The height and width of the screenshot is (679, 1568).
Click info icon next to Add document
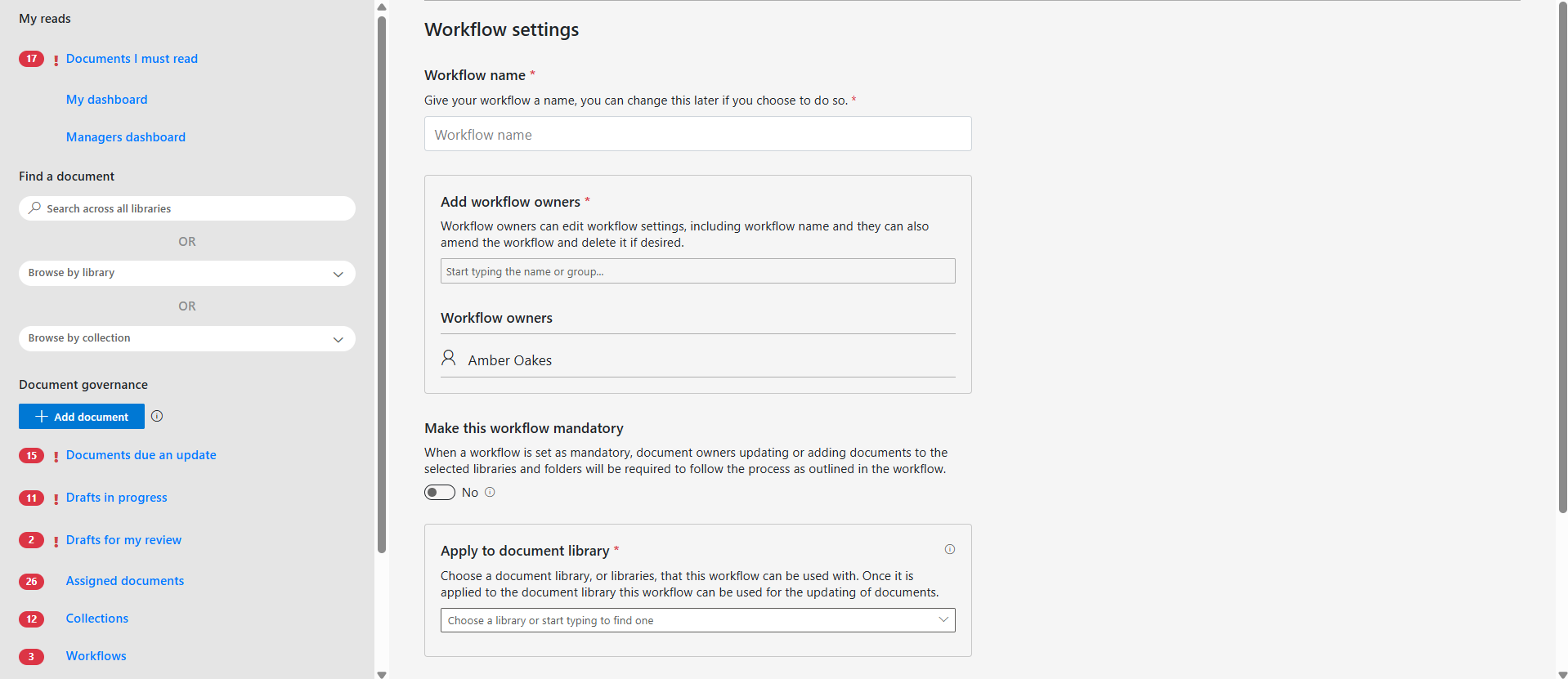click(157, 416)
